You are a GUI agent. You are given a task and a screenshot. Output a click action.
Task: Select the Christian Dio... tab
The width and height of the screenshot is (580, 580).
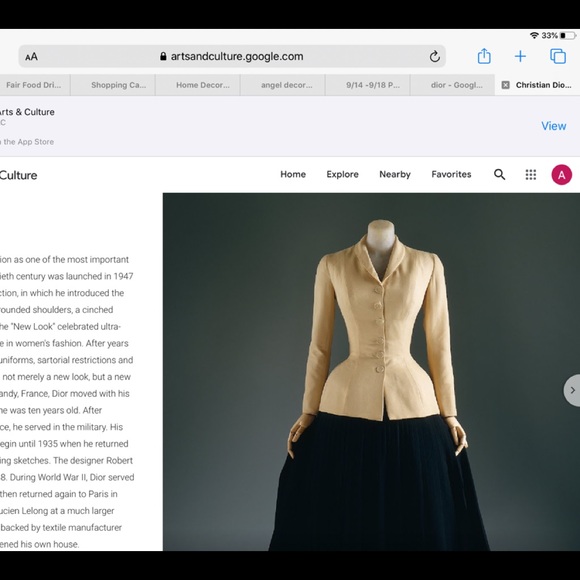[537, 85]
